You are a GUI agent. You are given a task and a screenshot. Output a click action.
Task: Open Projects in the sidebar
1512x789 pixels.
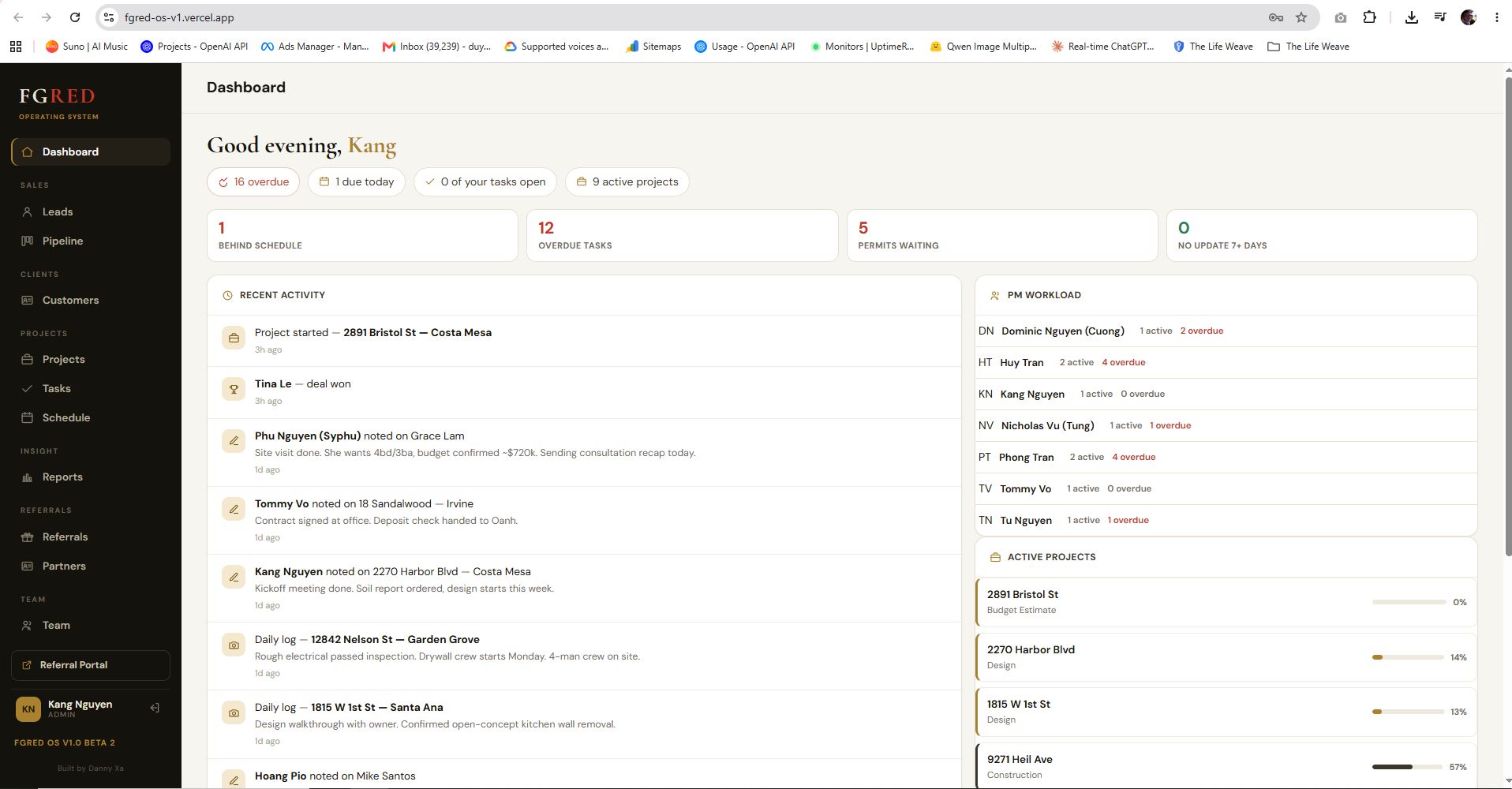tap(91, 359)
